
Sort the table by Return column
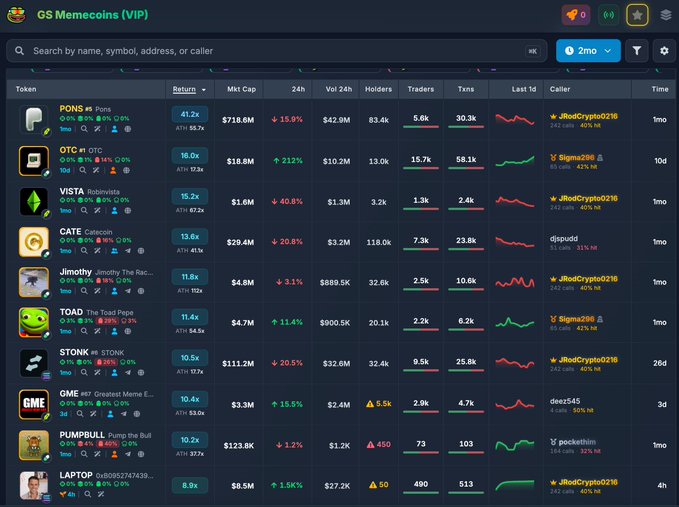coord(189,89)
